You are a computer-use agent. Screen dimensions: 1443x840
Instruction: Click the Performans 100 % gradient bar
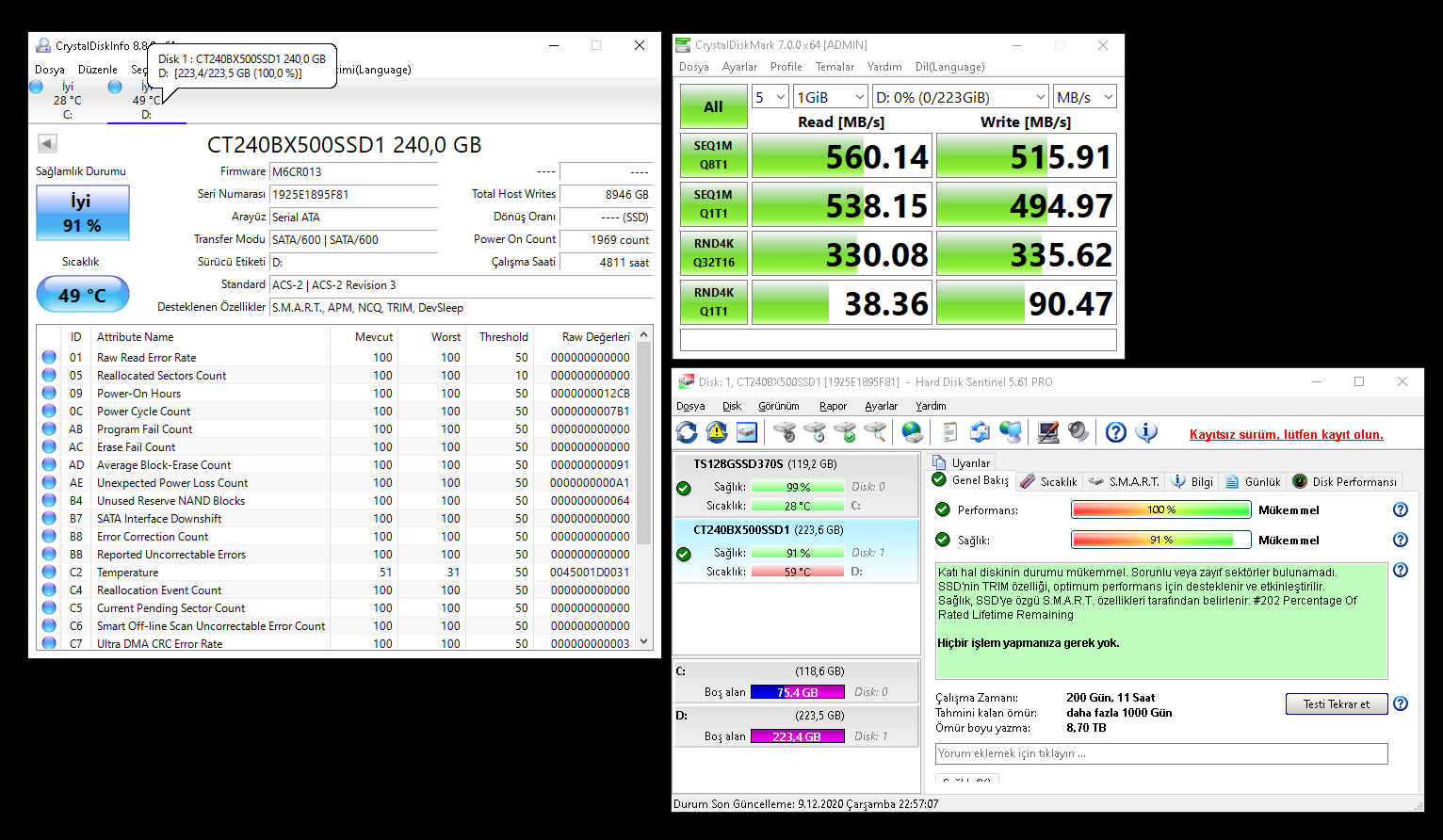click(x=1160, y=509)
